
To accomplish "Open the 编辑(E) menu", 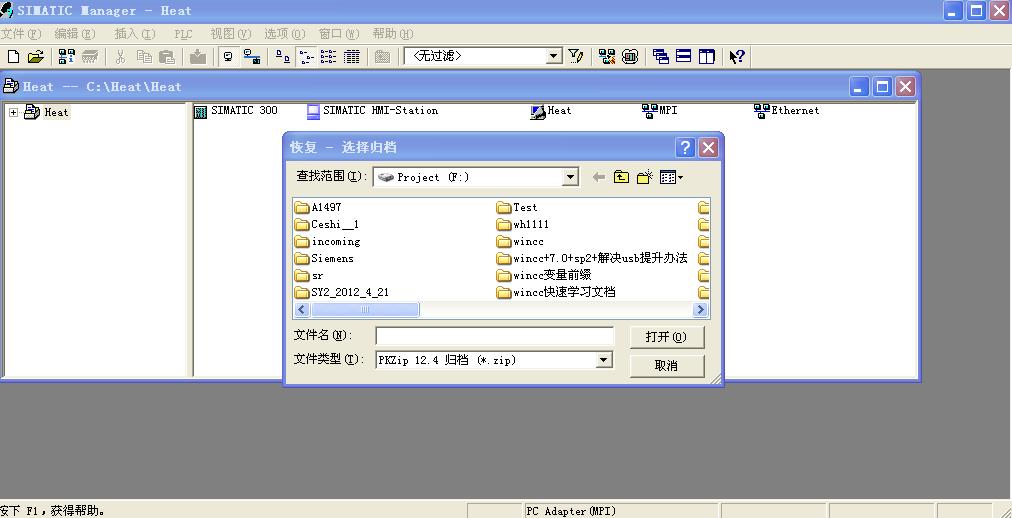I will click(75, 34).
